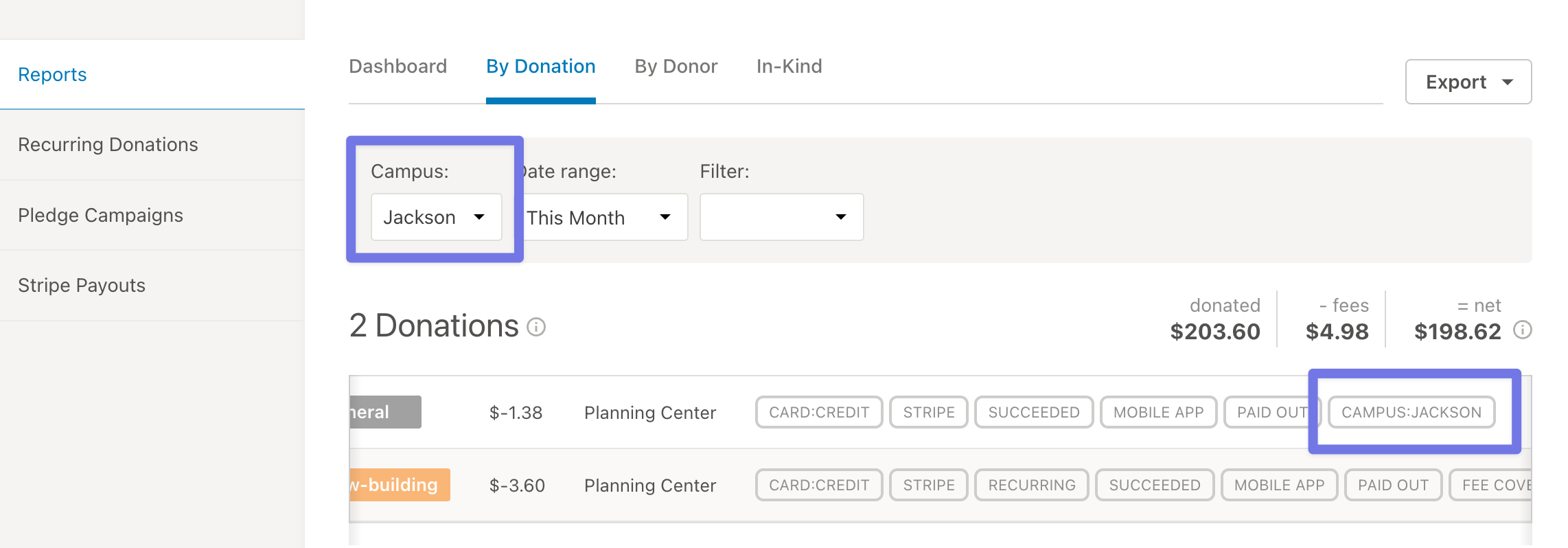Open the This Month date range dropdown
The image size is (1568, 548).
[605, 217]
